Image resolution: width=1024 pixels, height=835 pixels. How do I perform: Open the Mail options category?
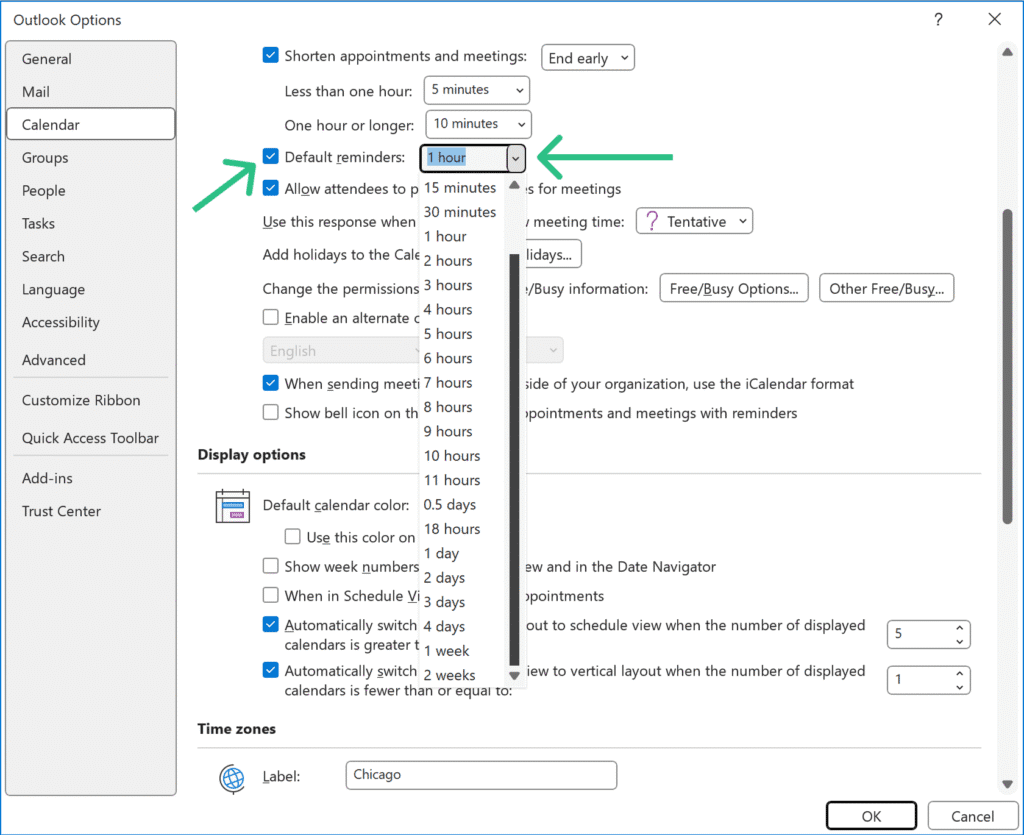[36, 92]
